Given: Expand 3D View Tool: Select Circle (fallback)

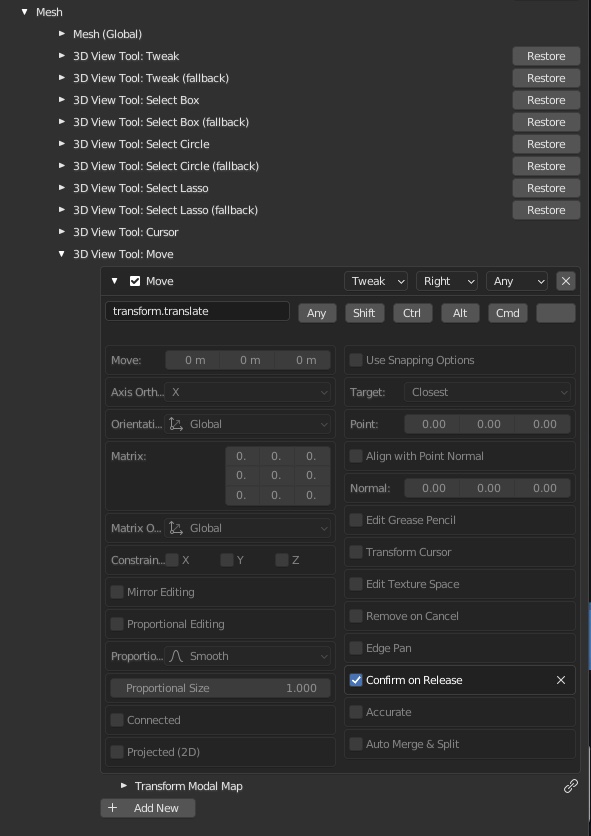Looking at the screenshot, I should pyautogui.click(x=62, y=166).
